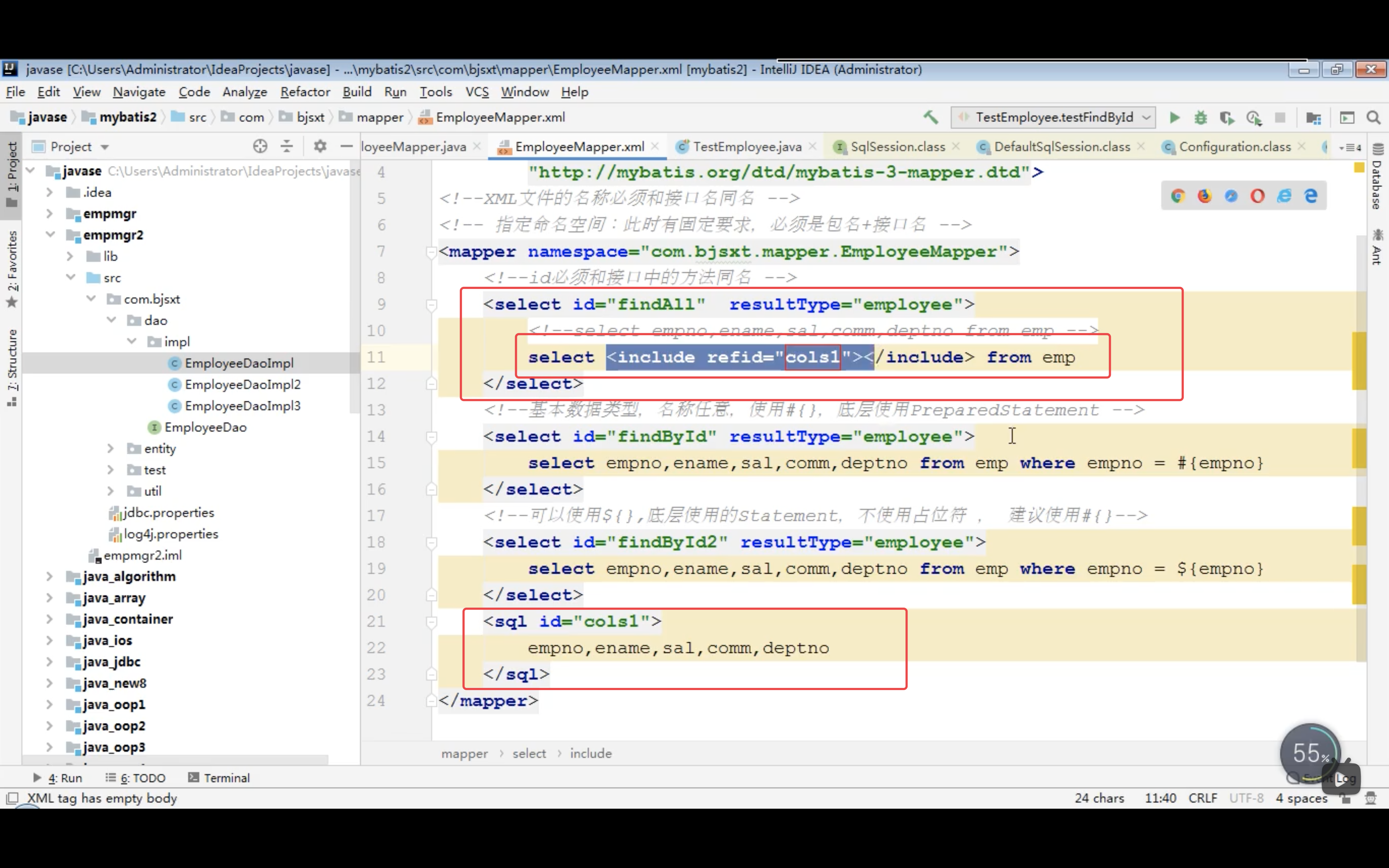The height and width of the screenshot is (868, 1389).
Task: Collapse the impl folder in tree
Action: tap(131, 341)
